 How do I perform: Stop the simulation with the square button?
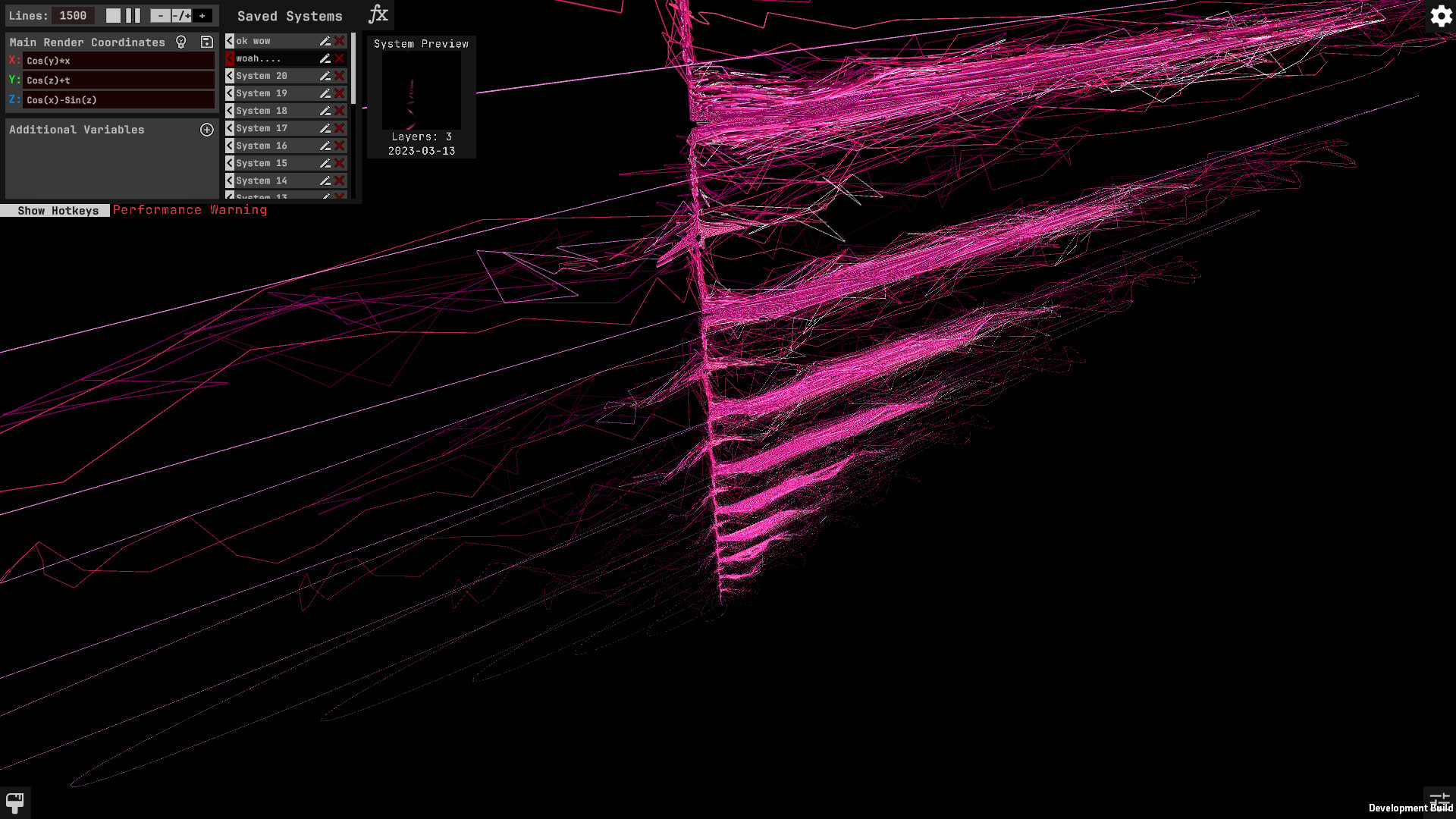(113, 16)
